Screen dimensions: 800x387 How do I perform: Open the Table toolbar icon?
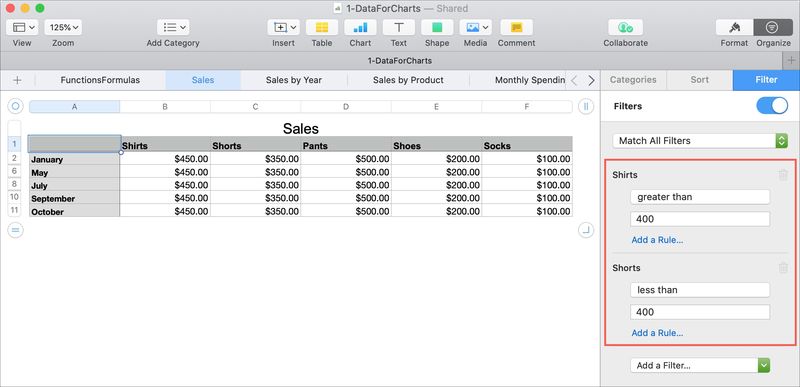pos(321,28)
